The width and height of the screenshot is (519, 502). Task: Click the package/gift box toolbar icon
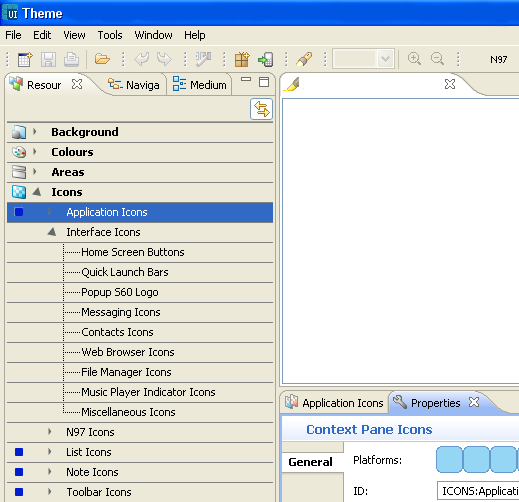coord(242,59)
